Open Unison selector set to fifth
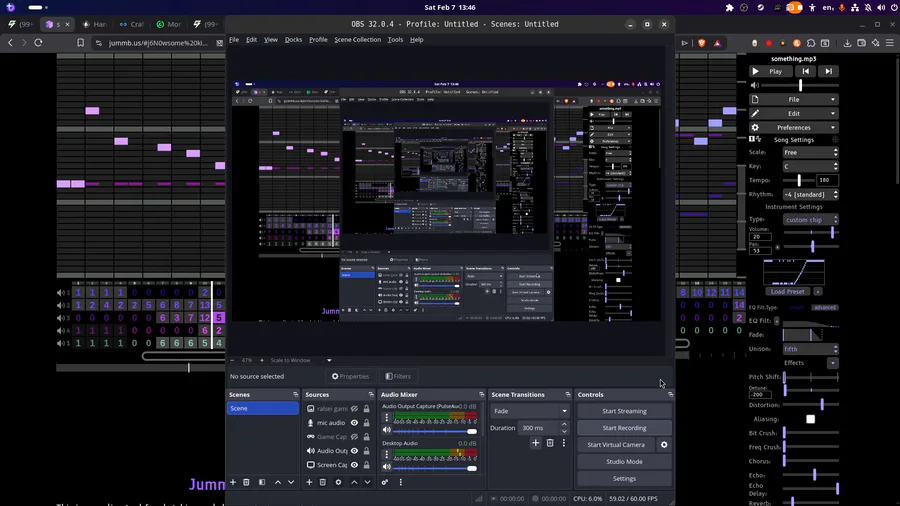This screenshot has width=900, height=506. 810,349
